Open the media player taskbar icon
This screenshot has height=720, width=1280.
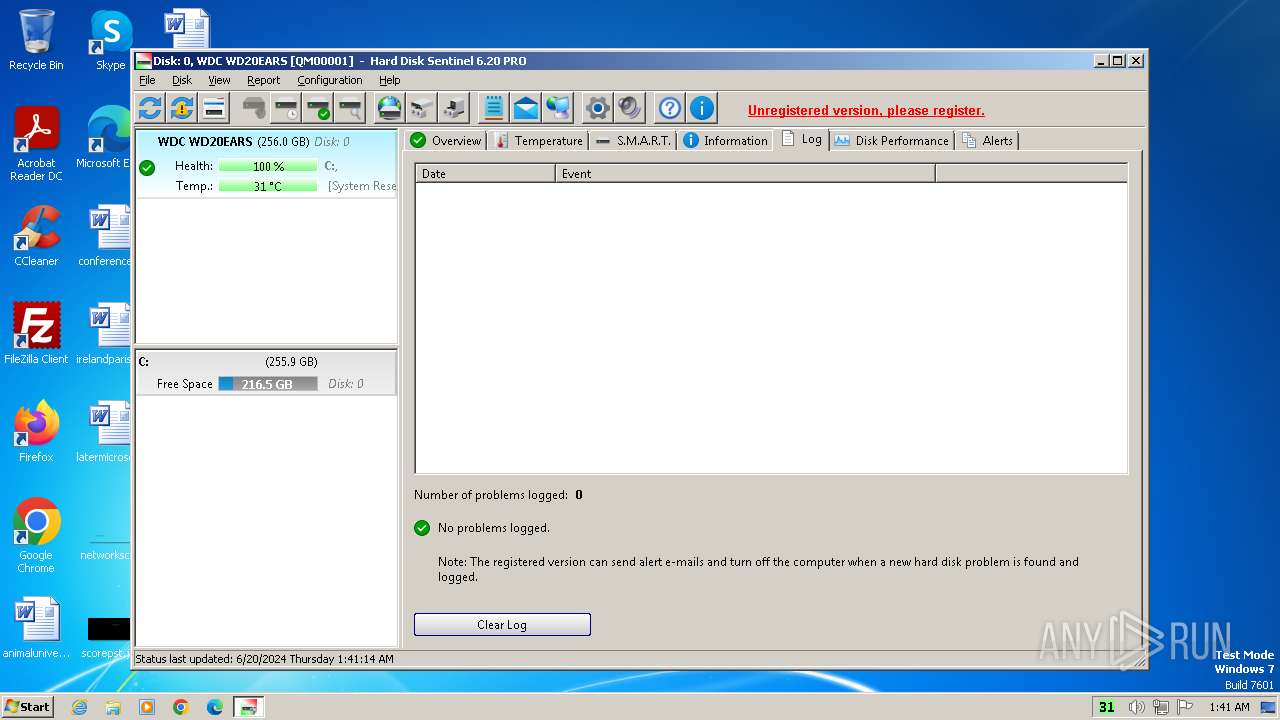pyautogui.click(x=147, y=707)
